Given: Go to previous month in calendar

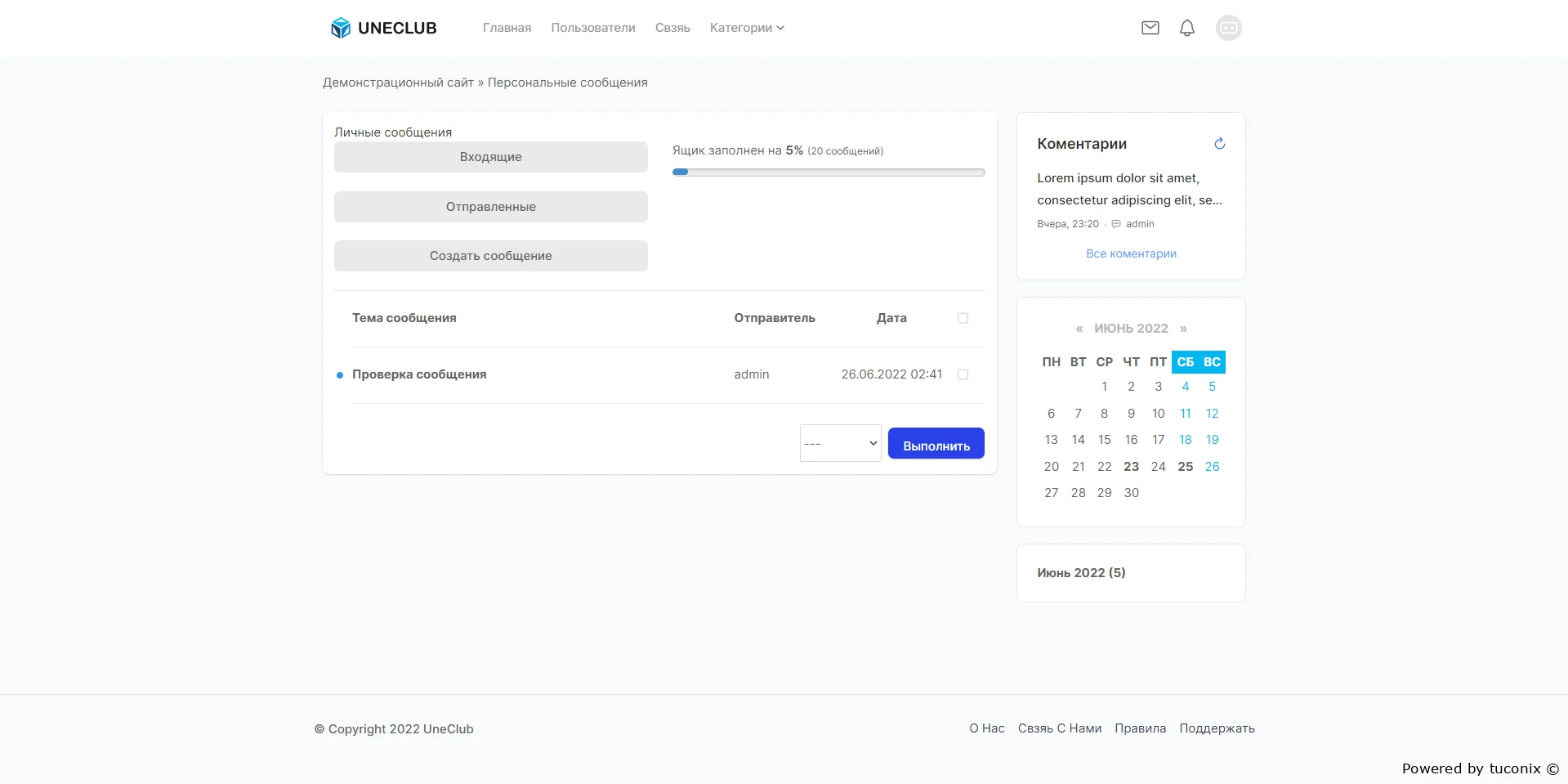Looking at the screenshot, I should (1079, 329).
